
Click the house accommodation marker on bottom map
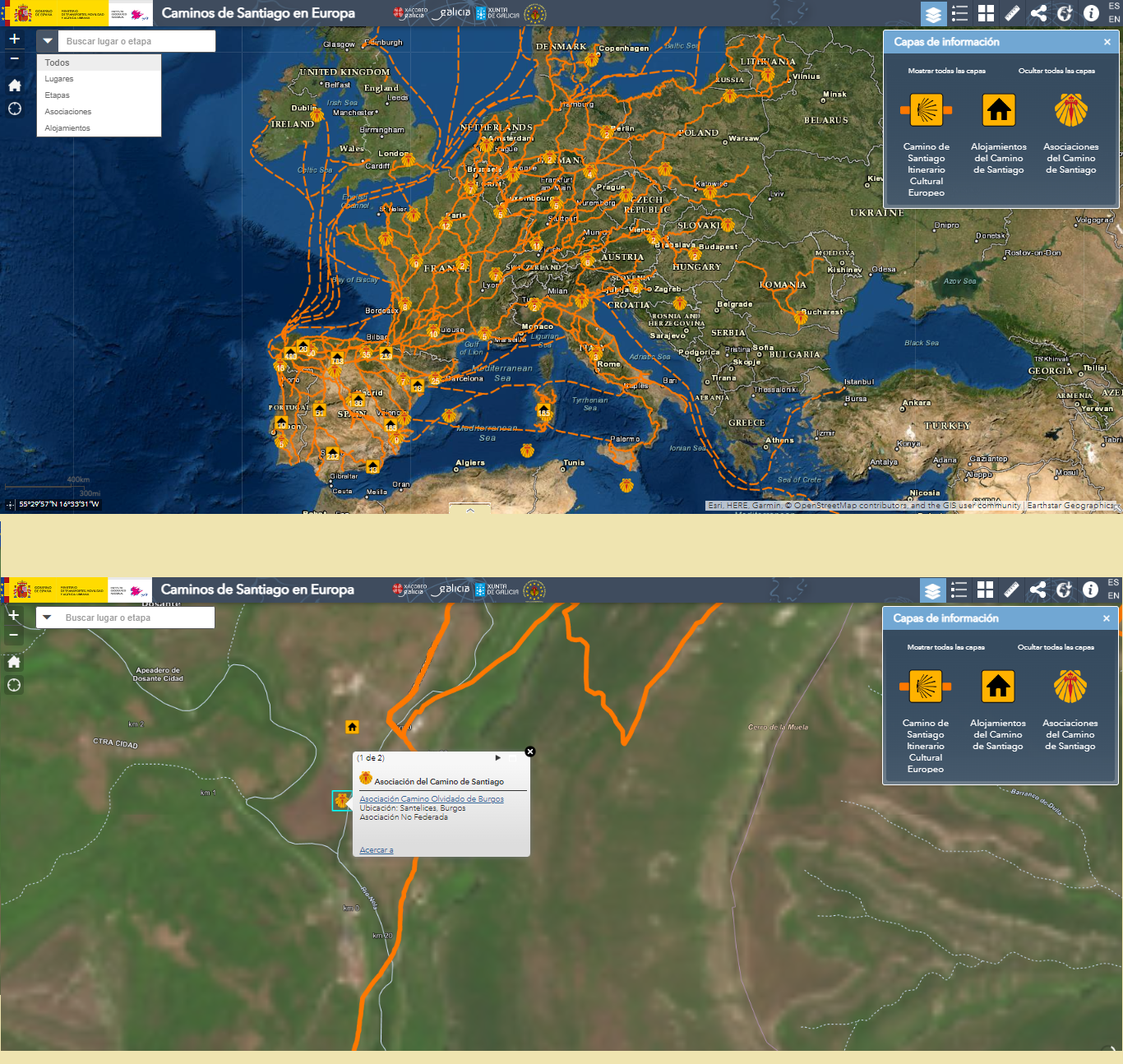pos(352,727)
